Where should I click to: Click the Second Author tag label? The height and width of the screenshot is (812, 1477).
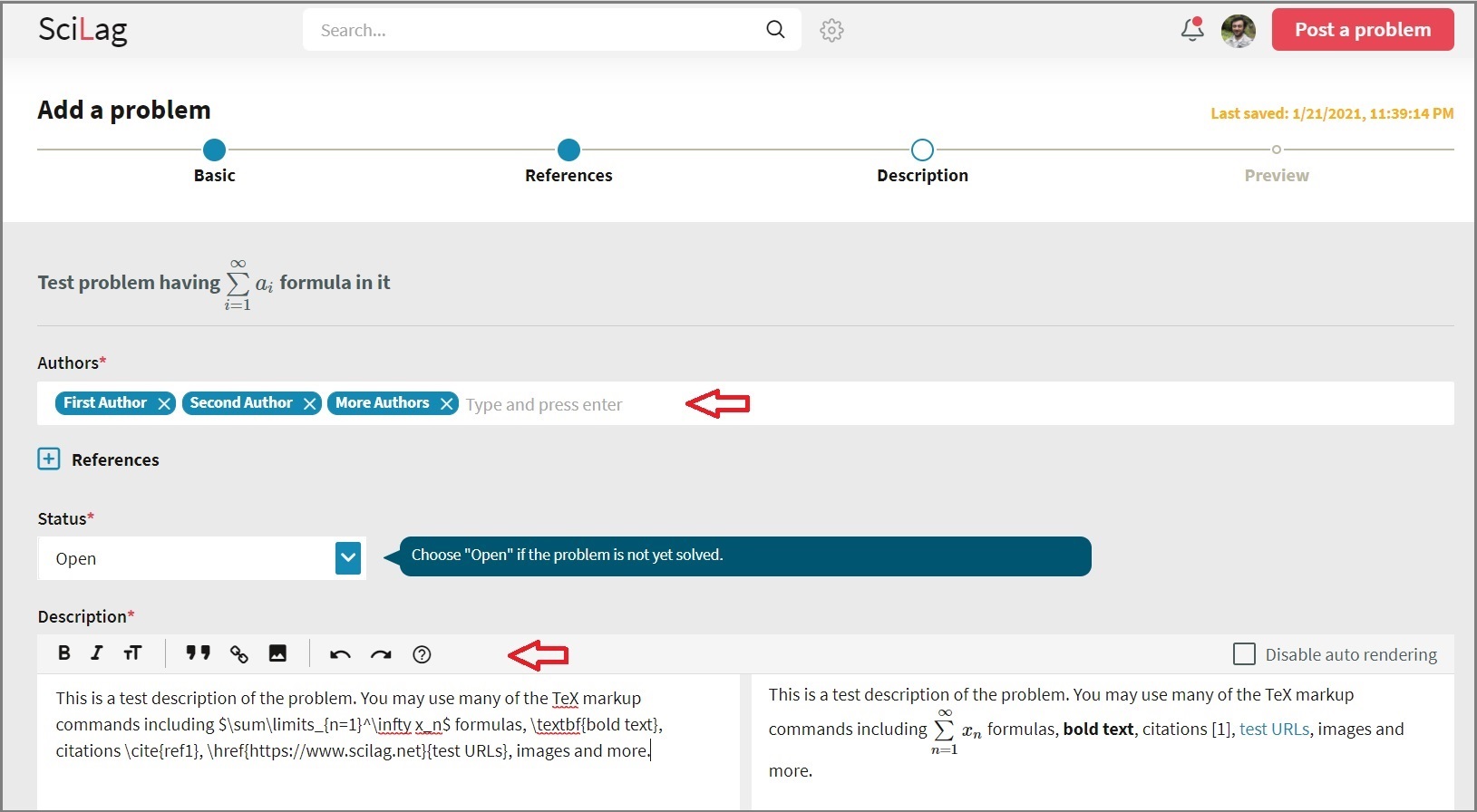(x=241, y=402)
